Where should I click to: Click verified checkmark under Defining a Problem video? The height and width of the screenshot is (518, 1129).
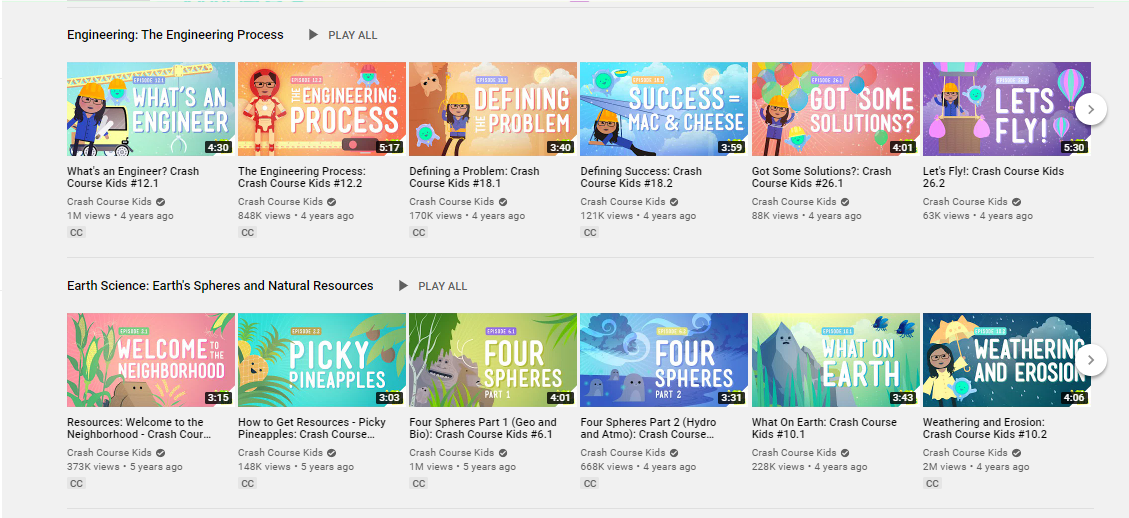pos(503,202)
